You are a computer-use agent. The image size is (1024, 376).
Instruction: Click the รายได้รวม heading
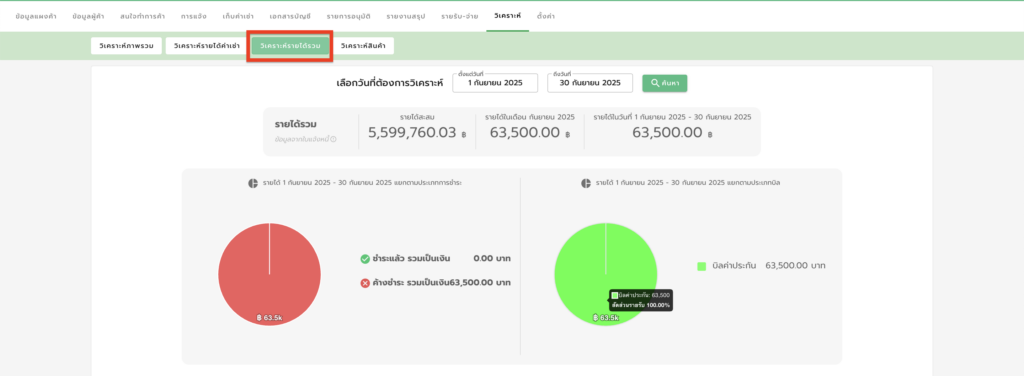tap(296, 124)
